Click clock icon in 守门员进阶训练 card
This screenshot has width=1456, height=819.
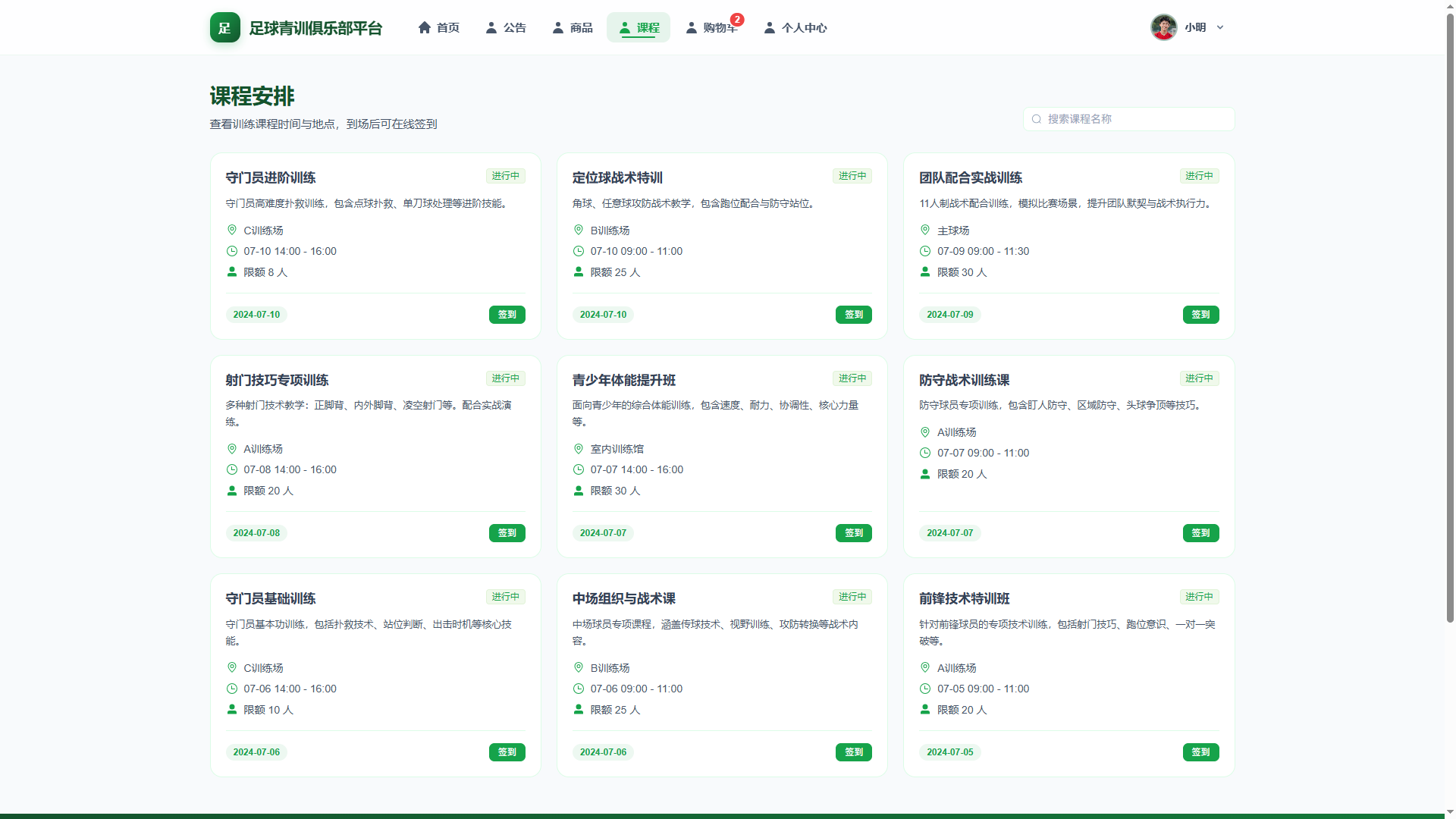(x=232, y=251)
